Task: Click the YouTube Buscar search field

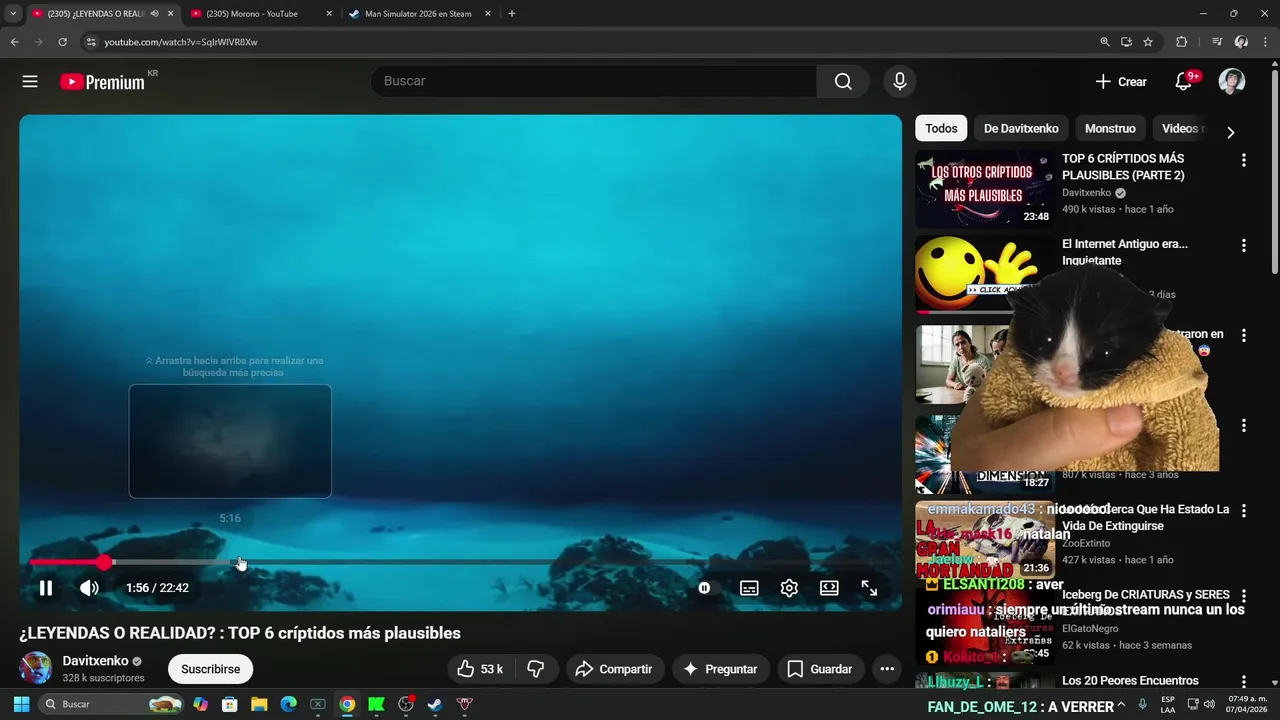Action: coord(594,81)
